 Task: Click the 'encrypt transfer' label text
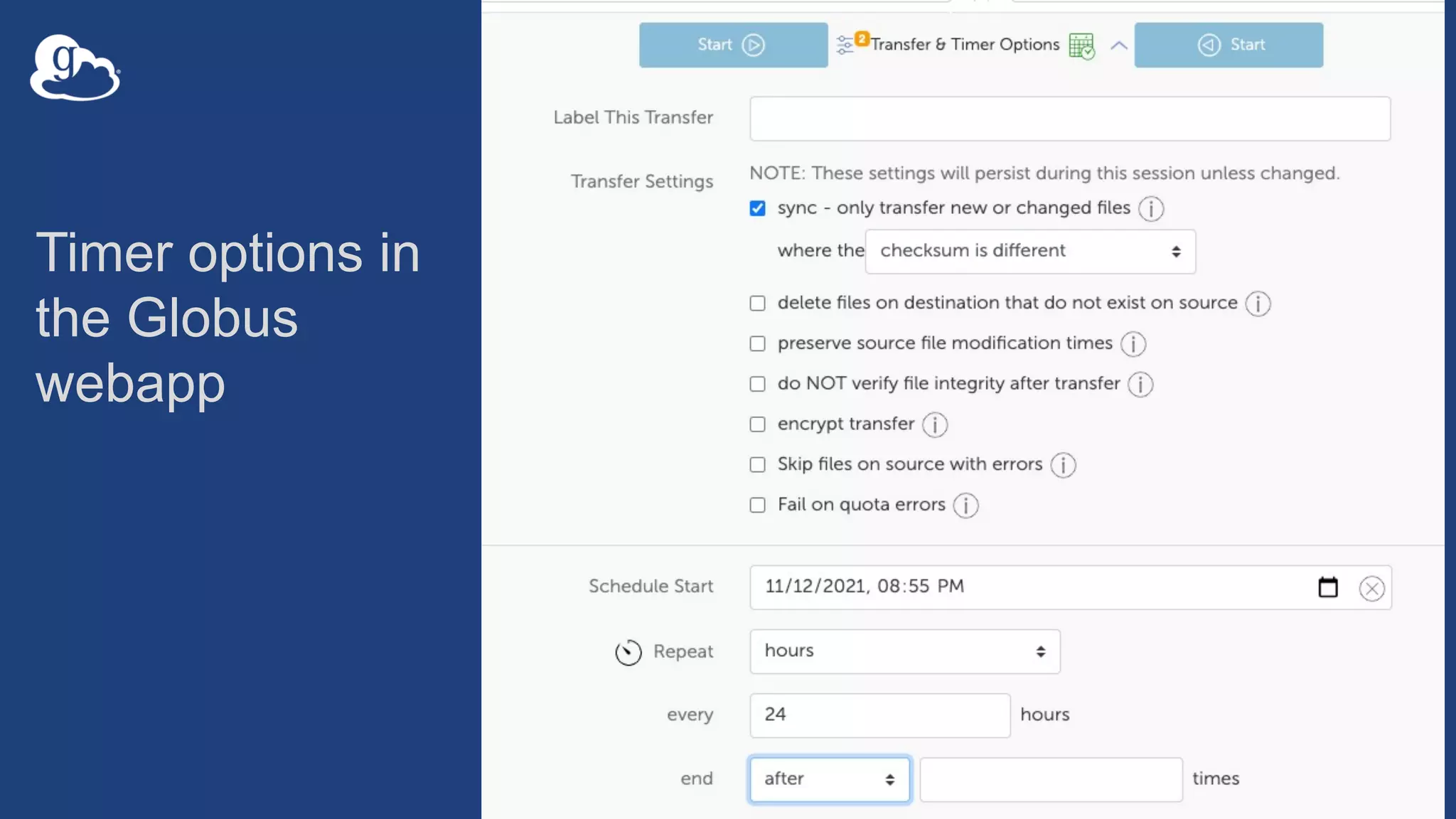pyautogui.click(x=845, y=424)
